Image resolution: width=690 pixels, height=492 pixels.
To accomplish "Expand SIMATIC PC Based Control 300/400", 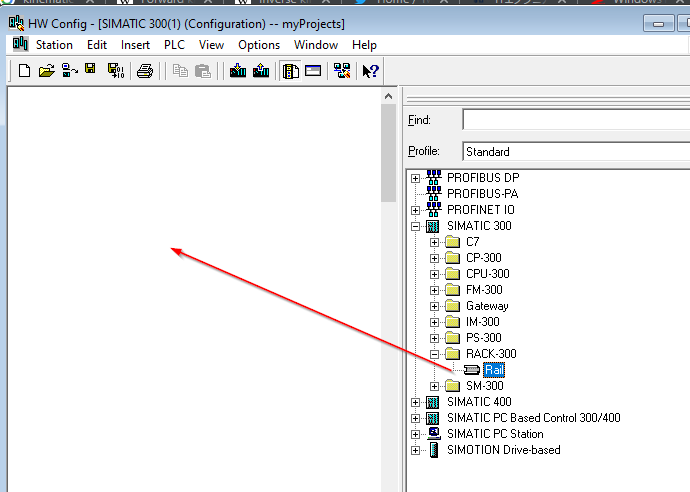I will tap(415, 419).
